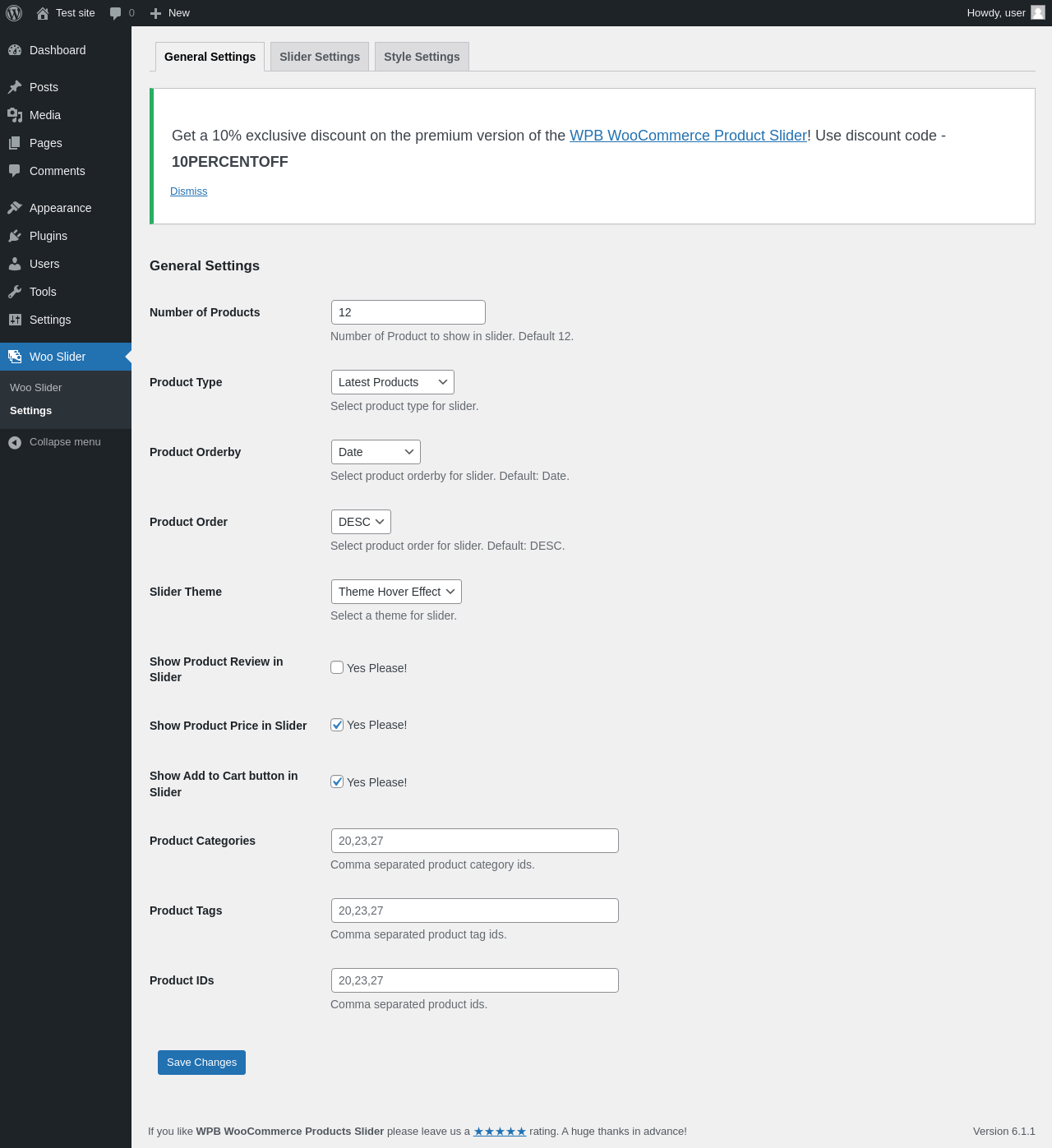The height and width of the screenshot is (1148, 1052).
Task: Click the WordPress logo icon
Action: 14,13
